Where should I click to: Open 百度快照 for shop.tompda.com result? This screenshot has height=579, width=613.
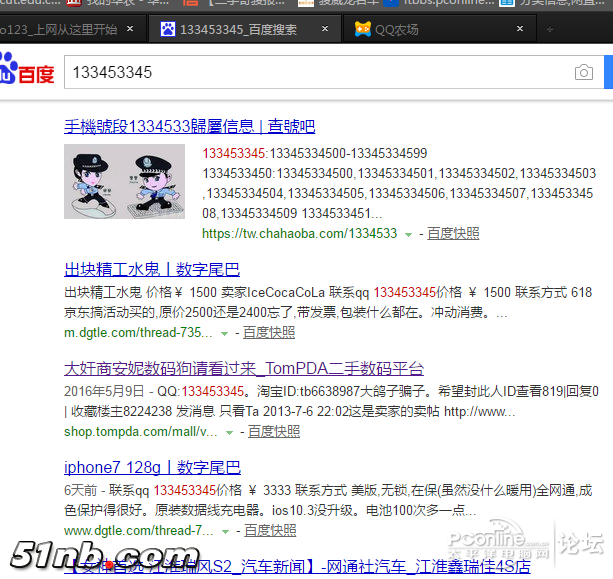pyautogui.click(x=274, y=431)
